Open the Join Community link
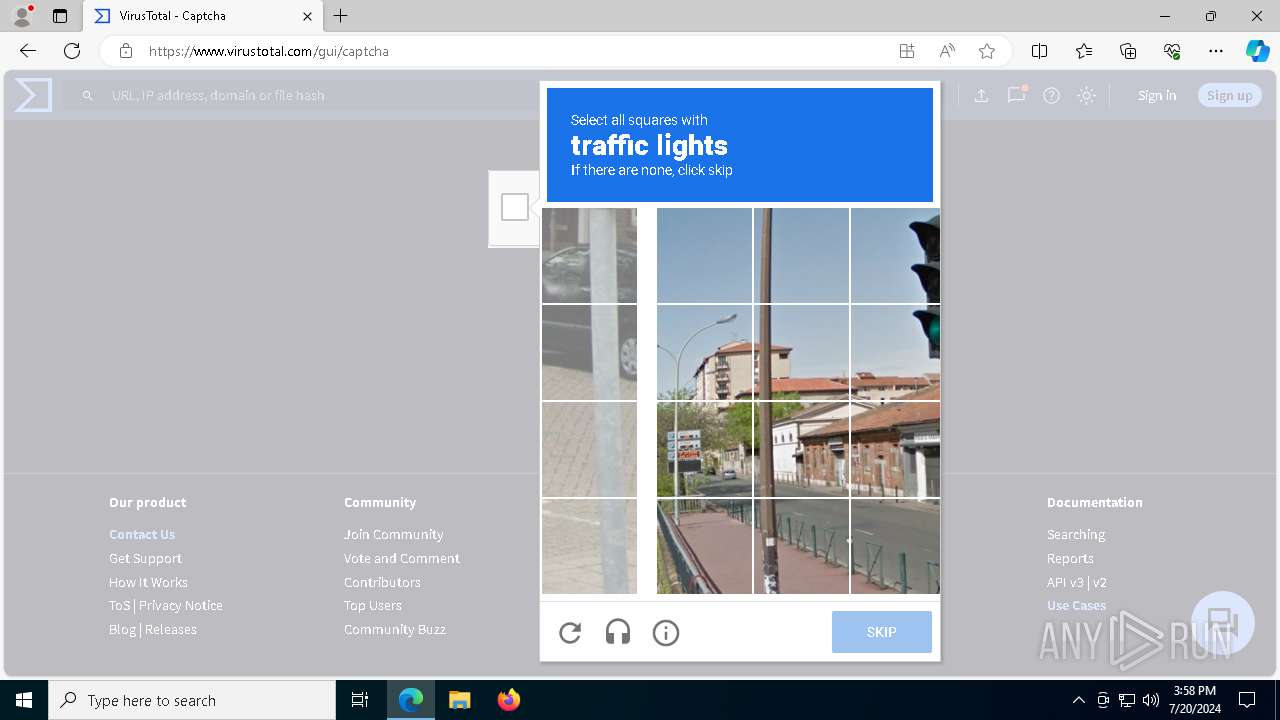 pyautogui.click(x=394, y=534)
